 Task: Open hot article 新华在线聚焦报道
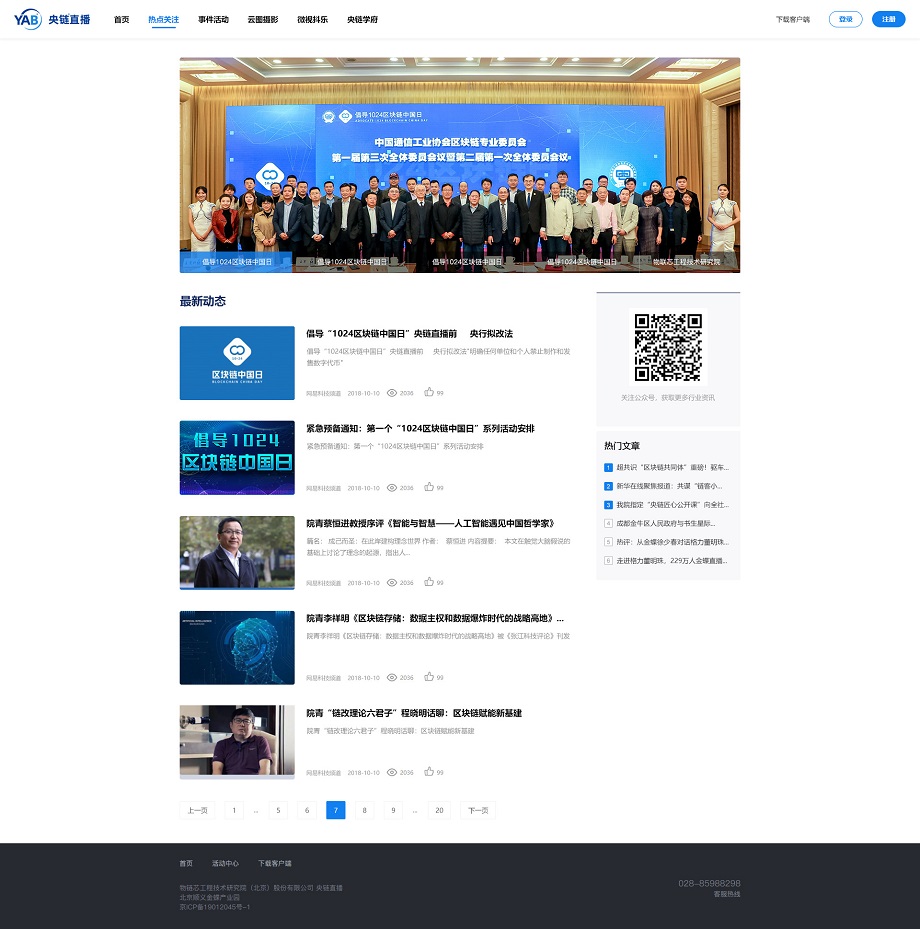click(669, 486)
